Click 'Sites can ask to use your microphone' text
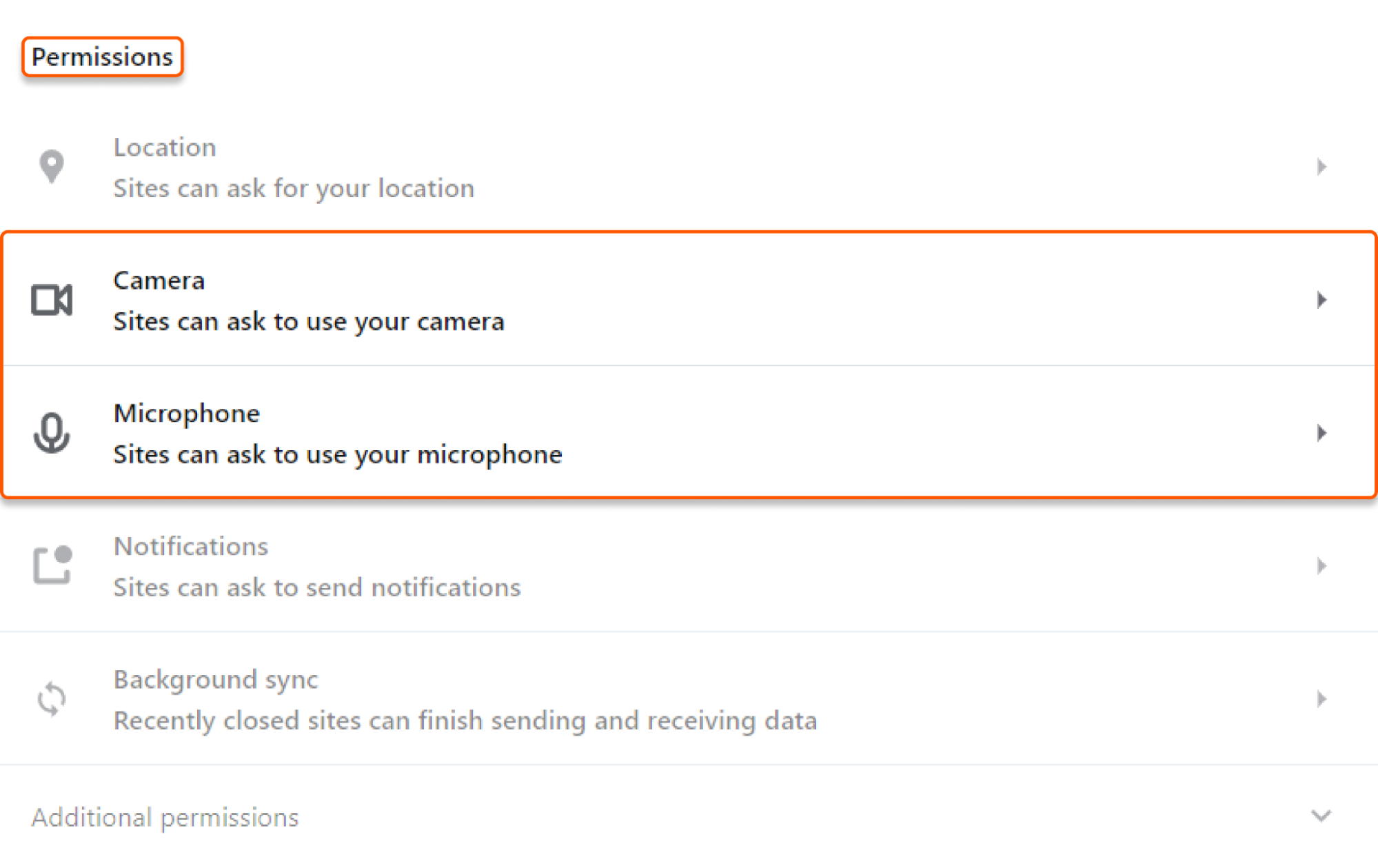This screenshot has height=868, width=1378. tap(338, 454)
